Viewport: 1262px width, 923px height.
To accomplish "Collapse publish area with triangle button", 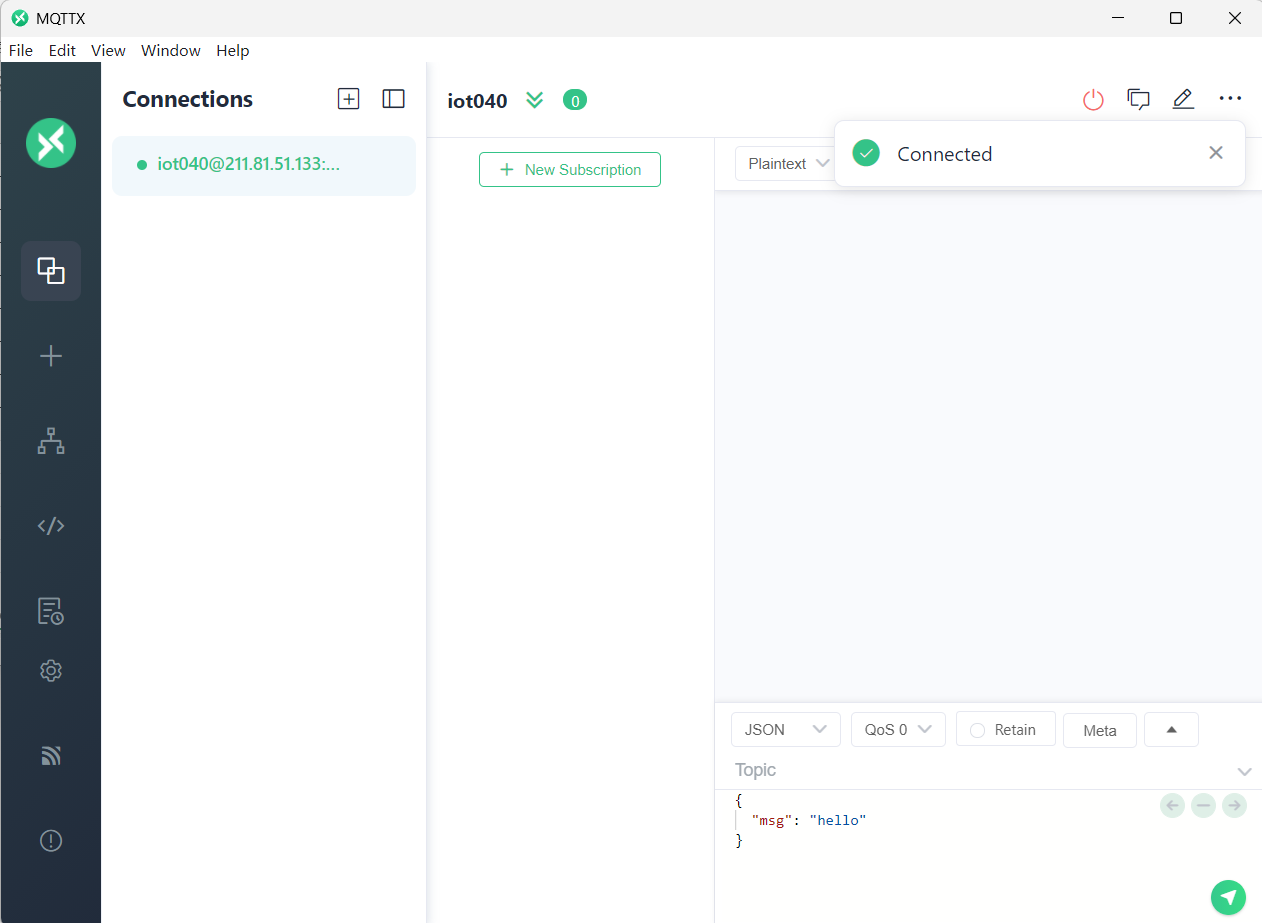I will (1171, 730).
